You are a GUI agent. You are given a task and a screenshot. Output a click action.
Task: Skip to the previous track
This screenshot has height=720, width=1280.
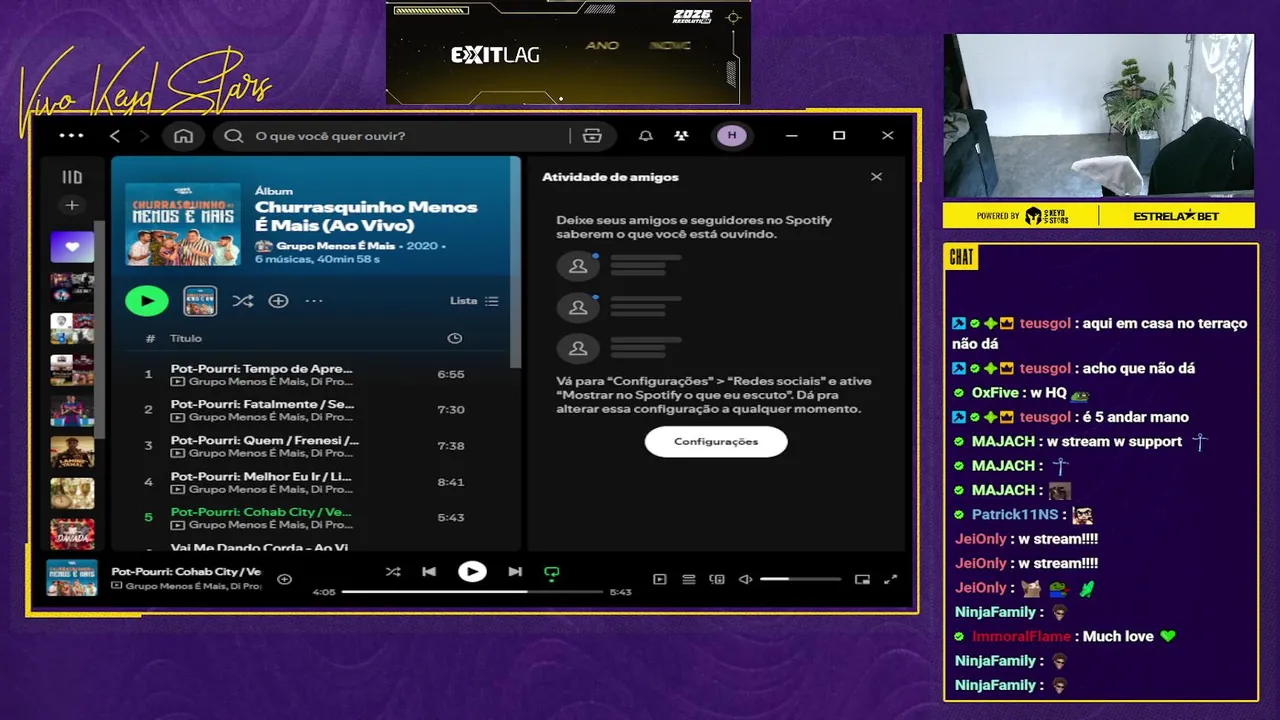pos(429,572)
